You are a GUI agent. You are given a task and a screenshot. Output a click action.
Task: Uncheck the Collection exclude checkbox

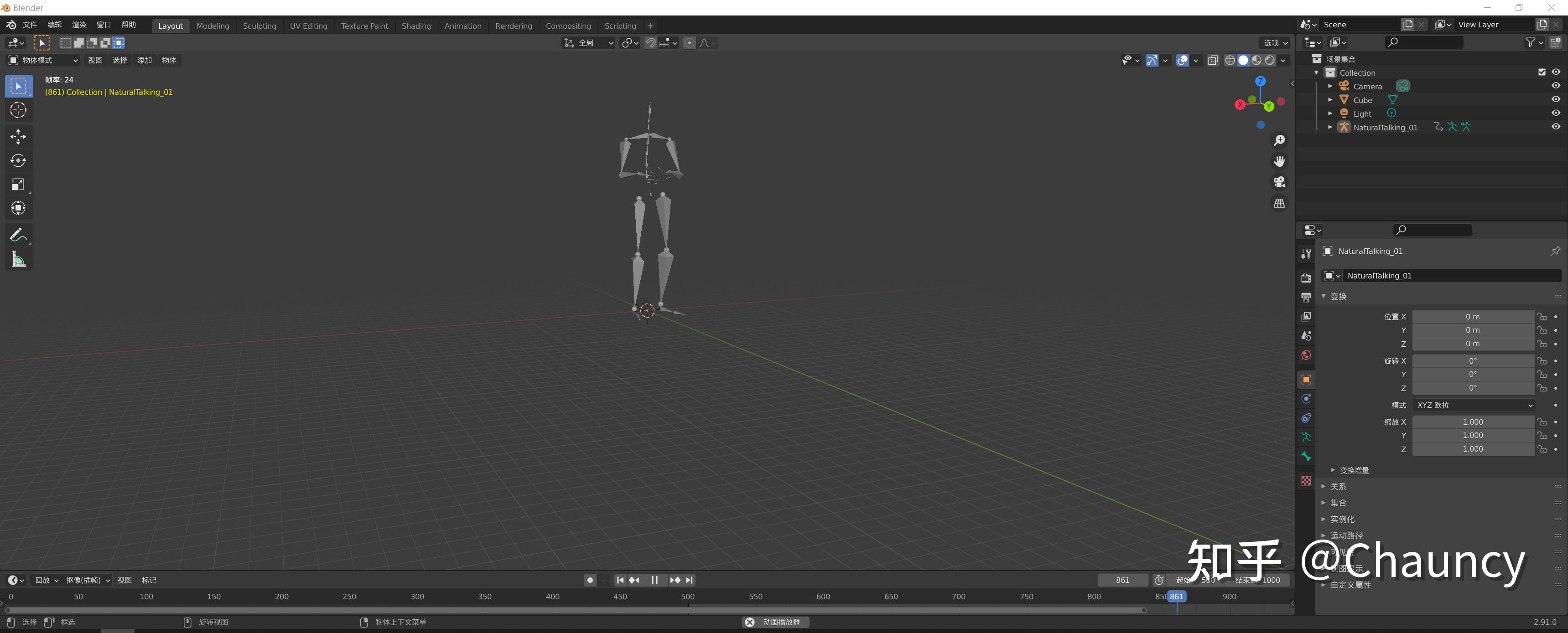tap(1541, 72)
